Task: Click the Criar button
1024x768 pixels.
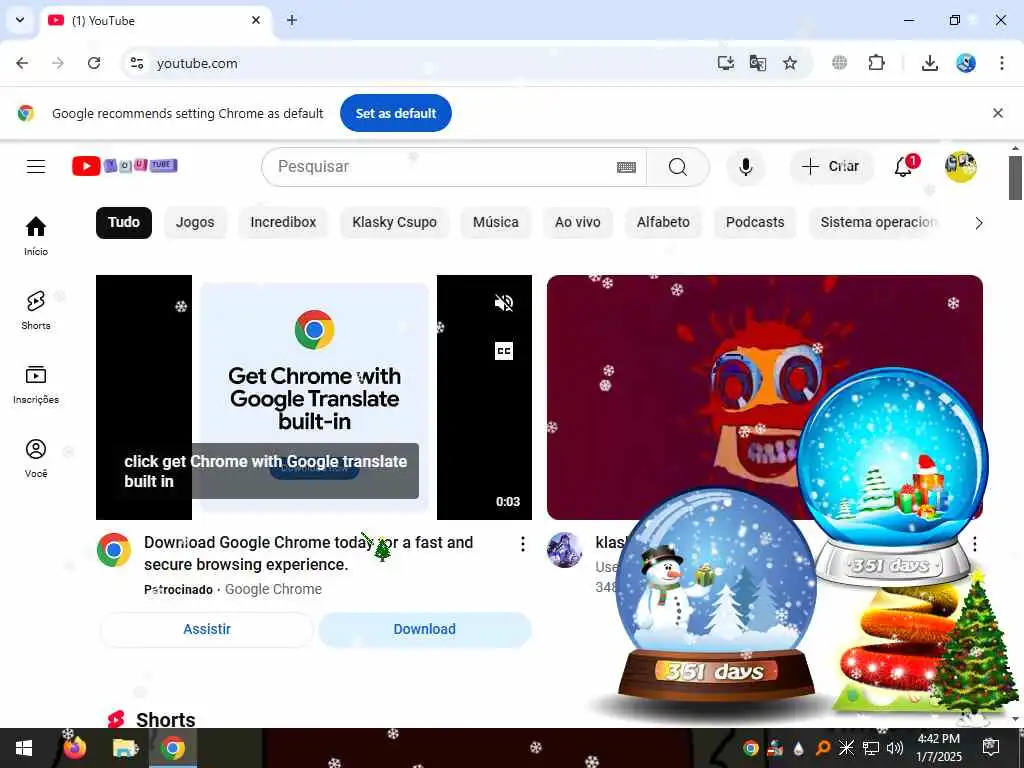Action: coord(831,167)
